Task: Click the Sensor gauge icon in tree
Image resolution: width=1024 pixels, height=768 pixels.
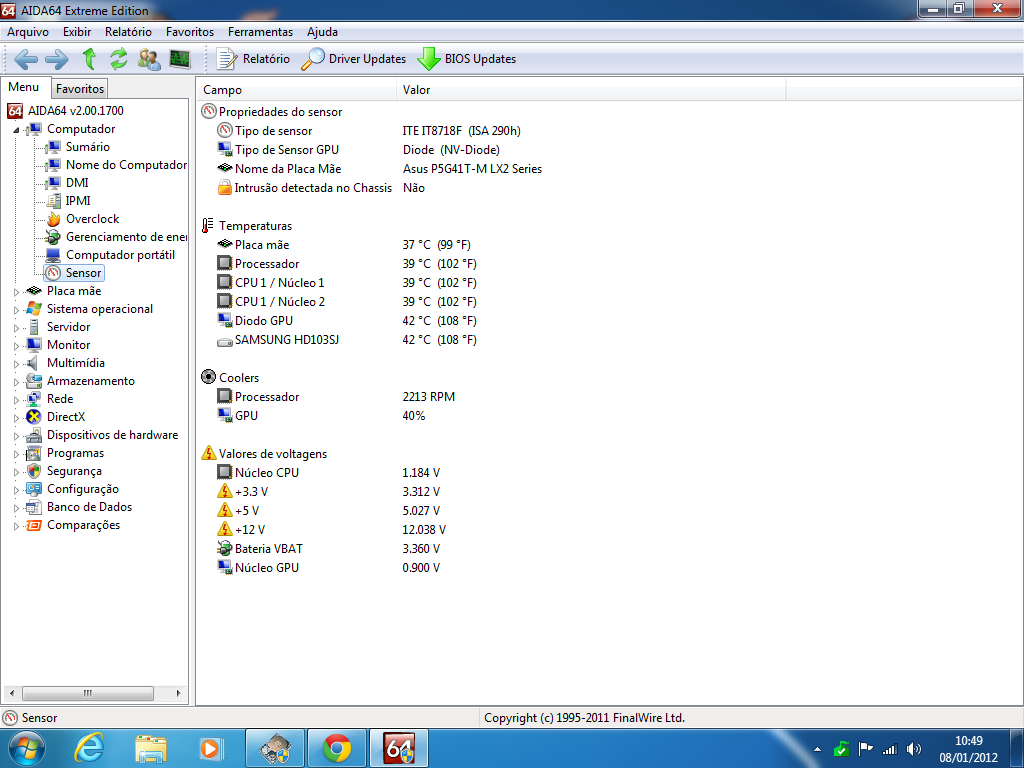Action: [x=54, y=273]
